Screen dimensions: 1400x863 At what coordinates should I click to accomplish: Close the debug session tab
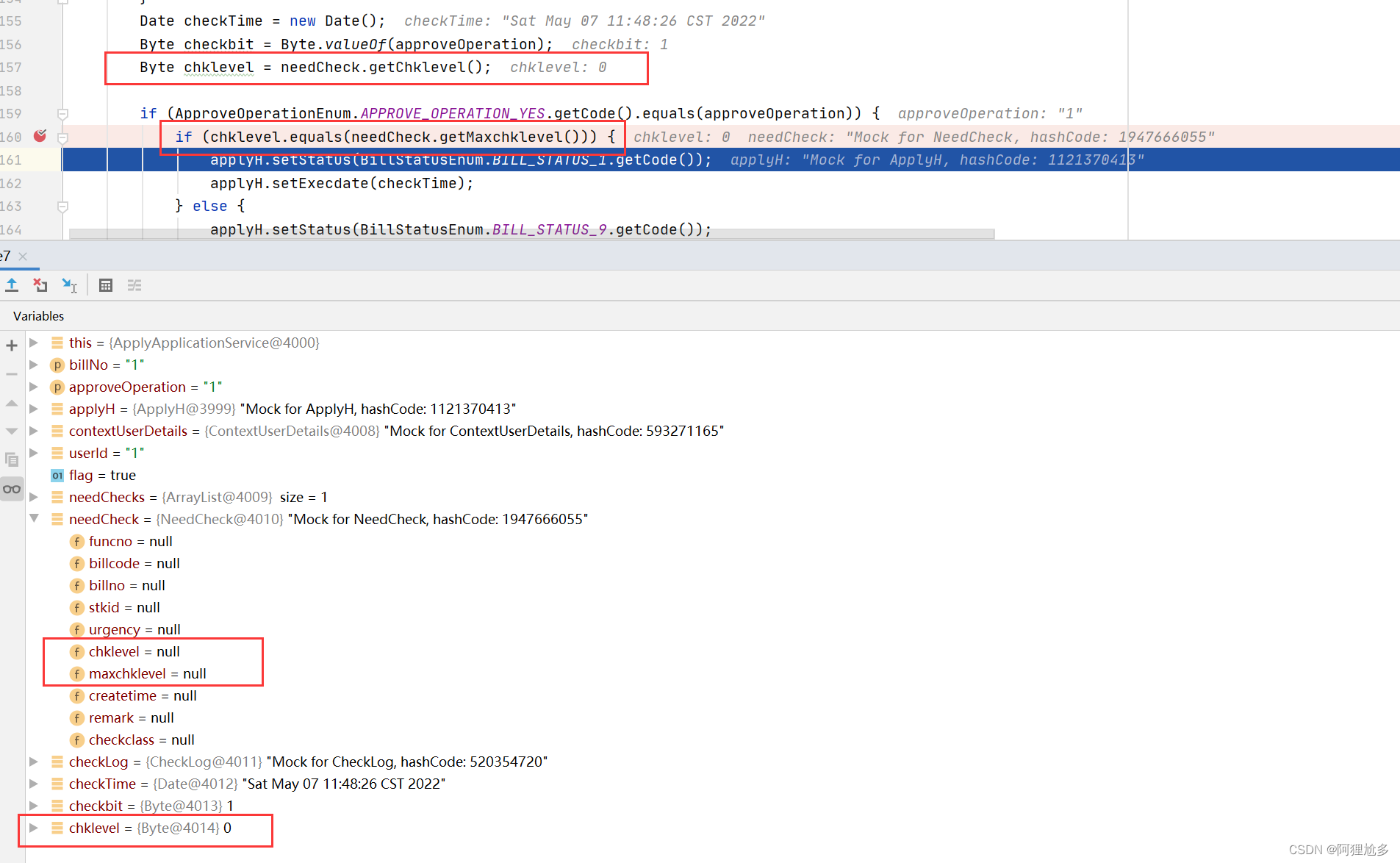pos(23,257)
